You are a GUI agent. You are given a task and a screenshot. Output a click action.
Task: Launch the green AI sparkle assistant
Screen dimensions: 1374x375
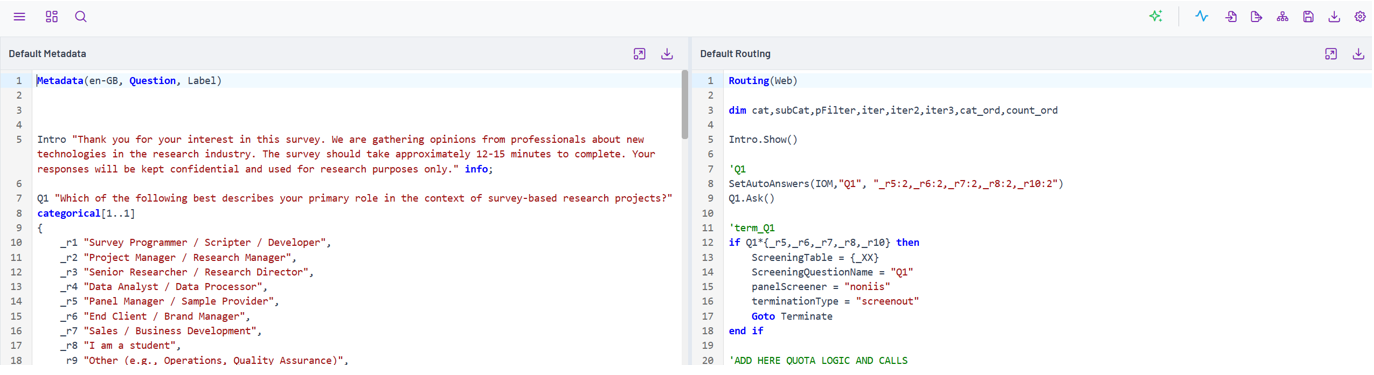pos(1156,17)
